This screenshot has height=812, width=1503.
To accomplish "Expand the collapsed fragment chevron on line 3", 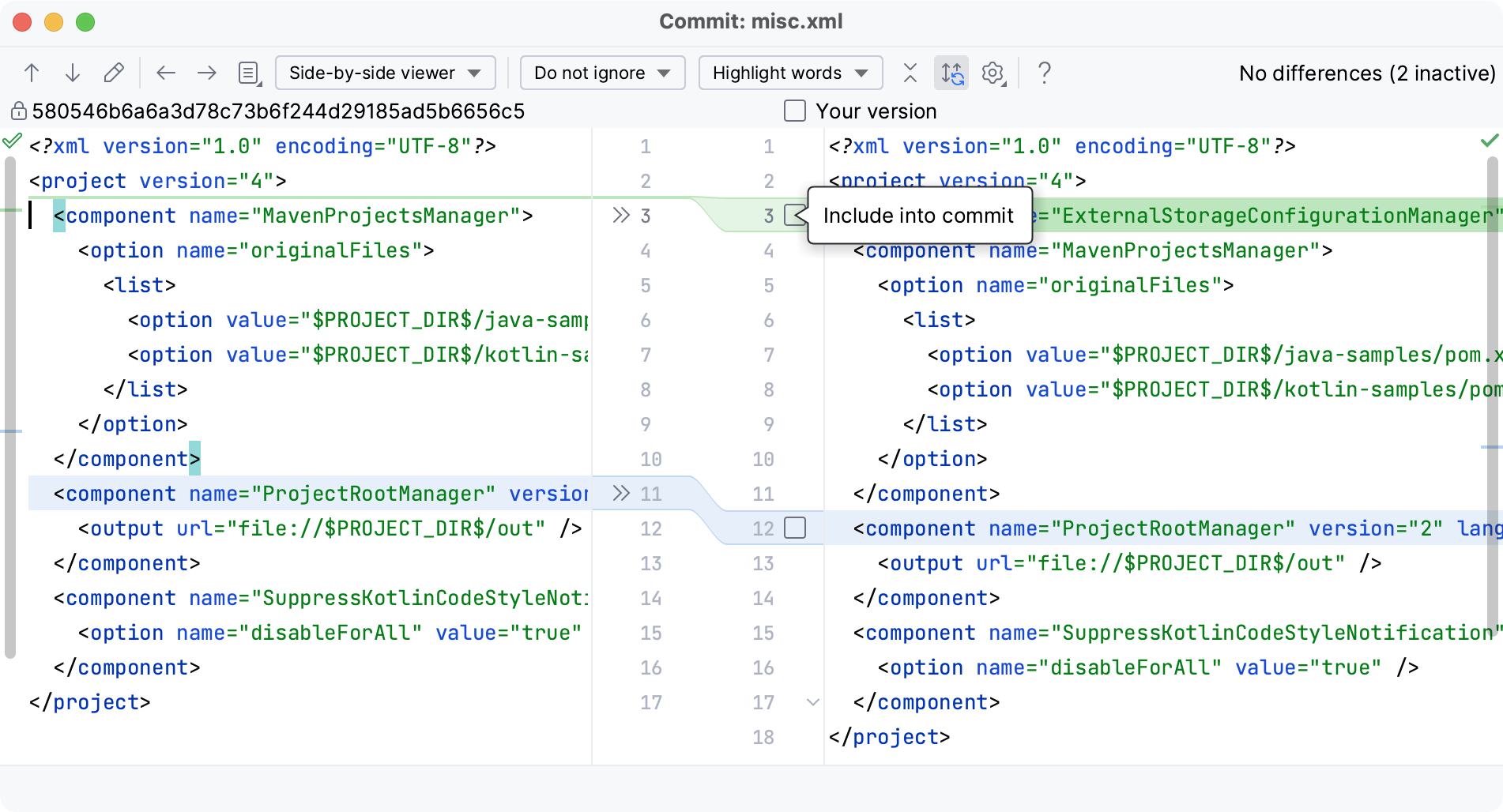I will click(x=621, y=215).
